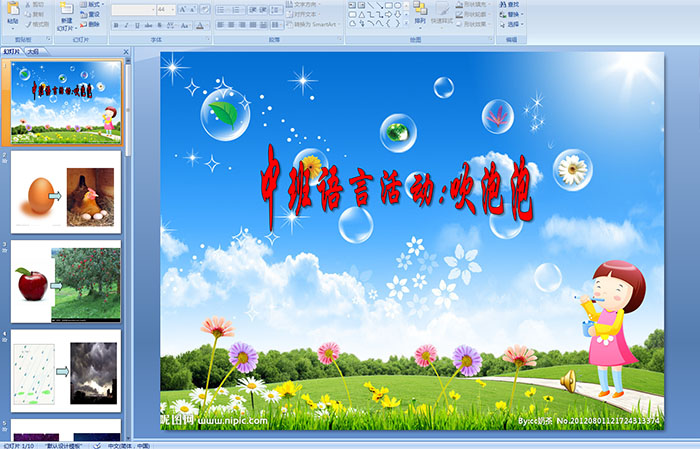Viewport: 700px width, 449px height.
Task: Click spell check icon in status bar
Action: pyautogui.click(x=97, y=446)
